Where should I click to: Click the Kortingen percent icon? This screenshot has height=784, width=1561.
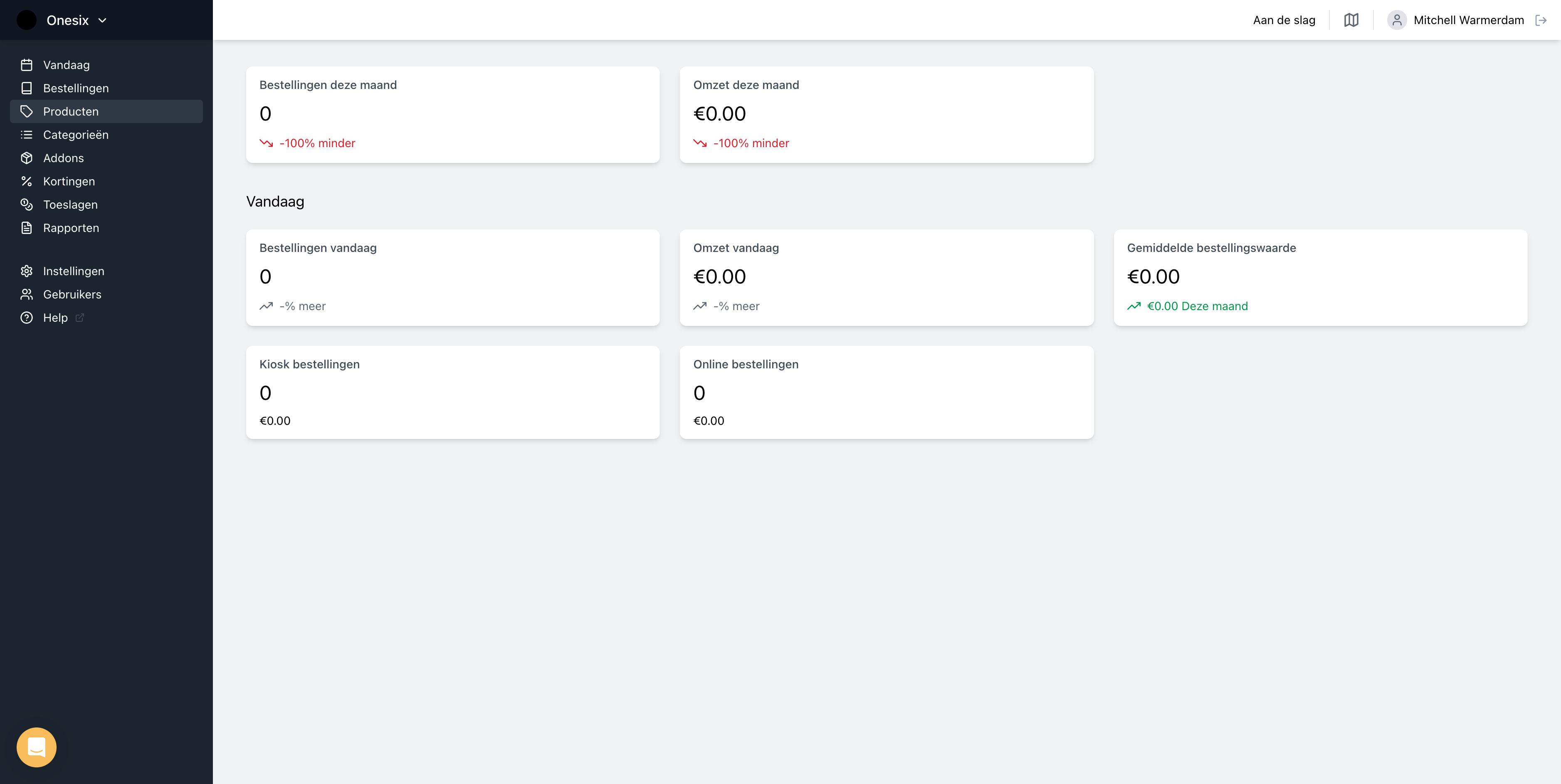pos(27,182)
